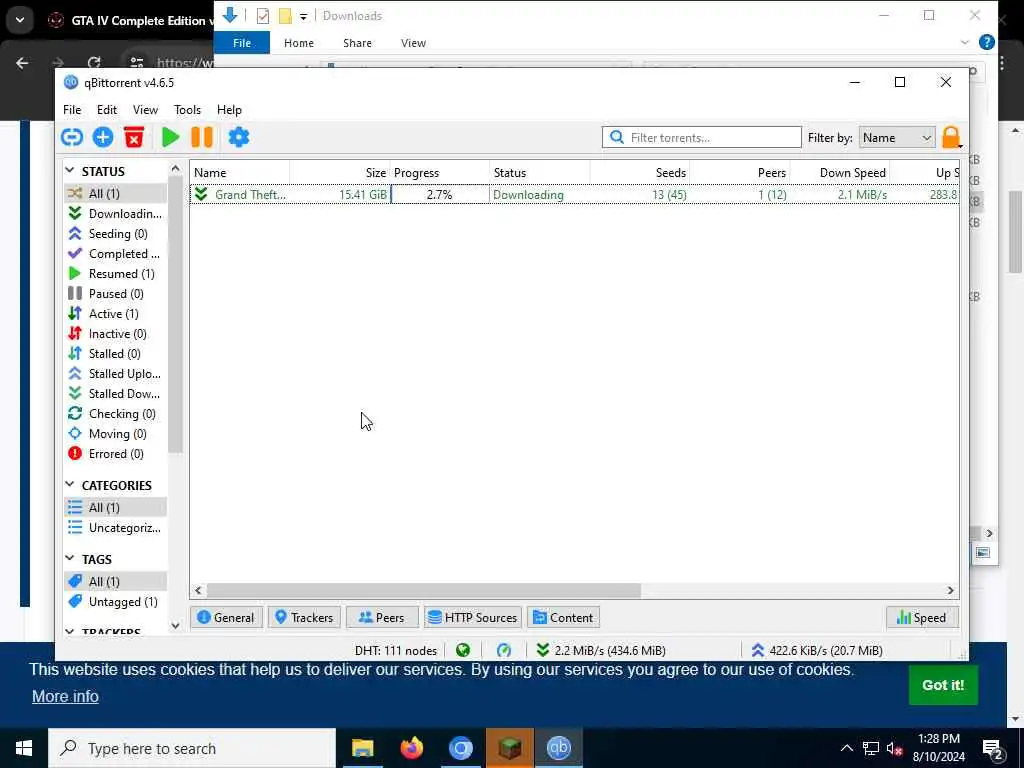The image size is (1024, 768).
Task: Click the horizontal scrollbar of torrent list
Action: pos(424,590)
